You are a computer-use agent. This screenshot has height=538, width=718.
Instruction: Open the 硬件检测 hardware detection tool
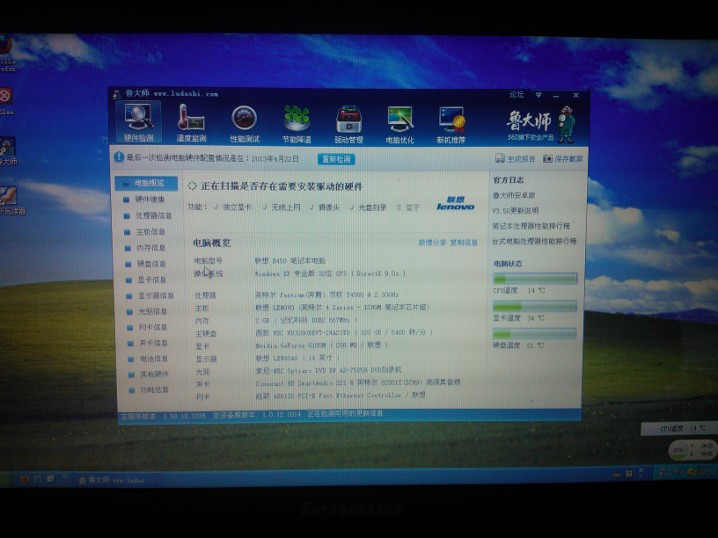point(138,122)
